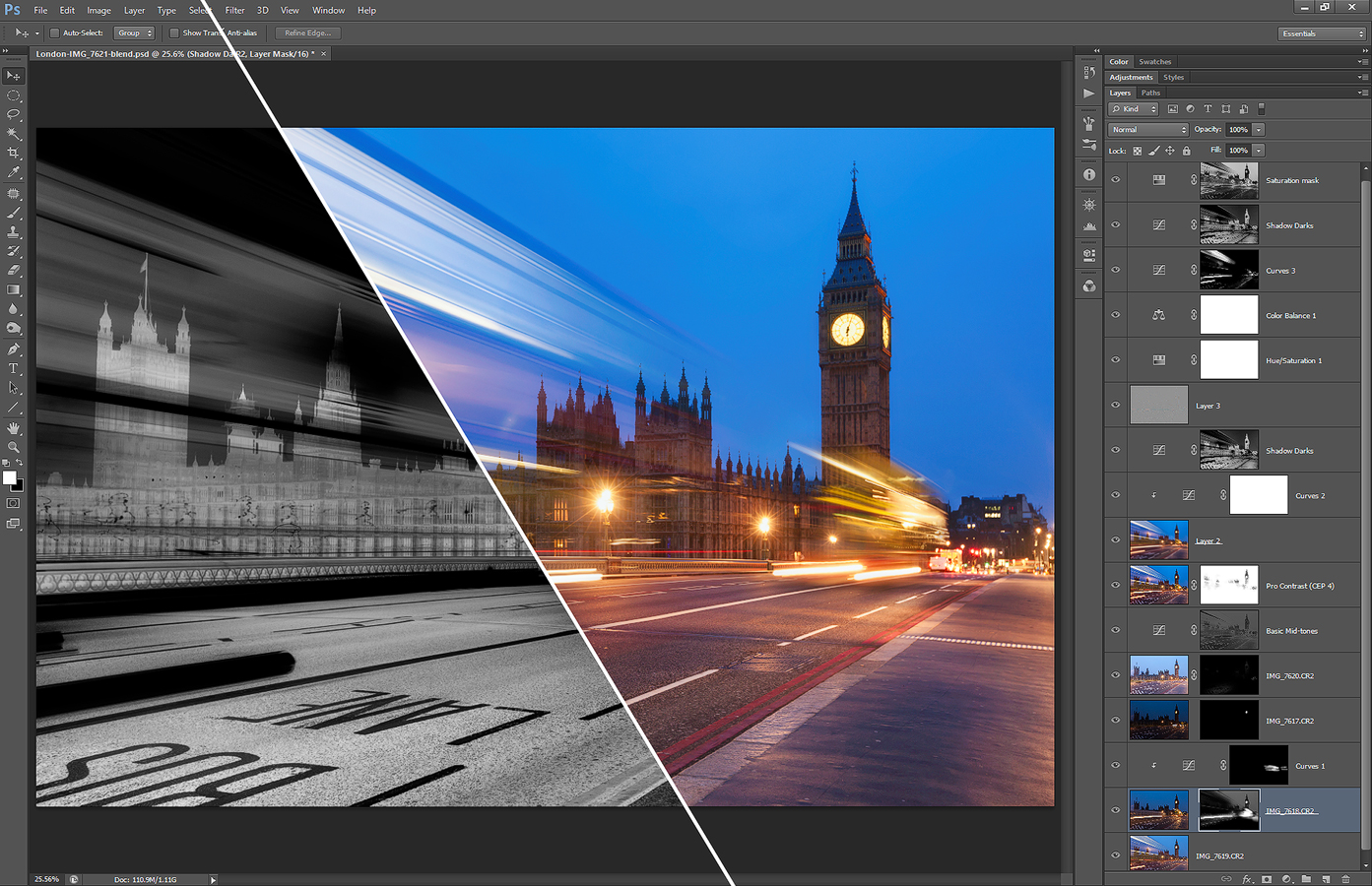
Task: Select the Move tool
Action: click(14, 76)
